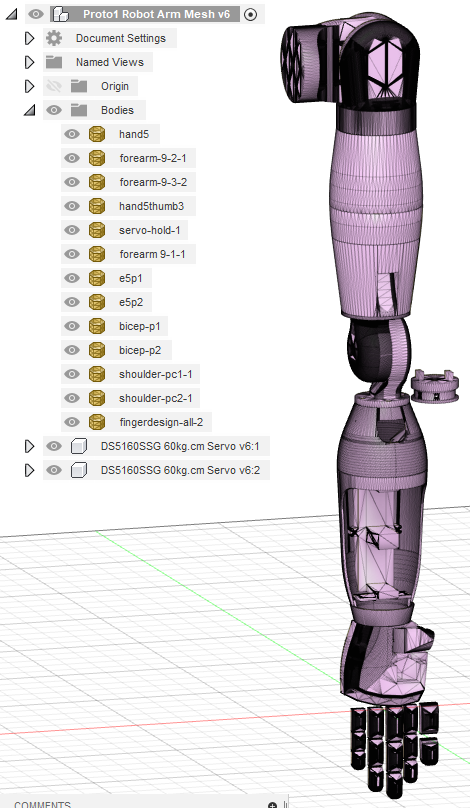Viewport: 470px width, 808px height.
Task: Click component icon of Servo v6:1
Action: (78, 446)
